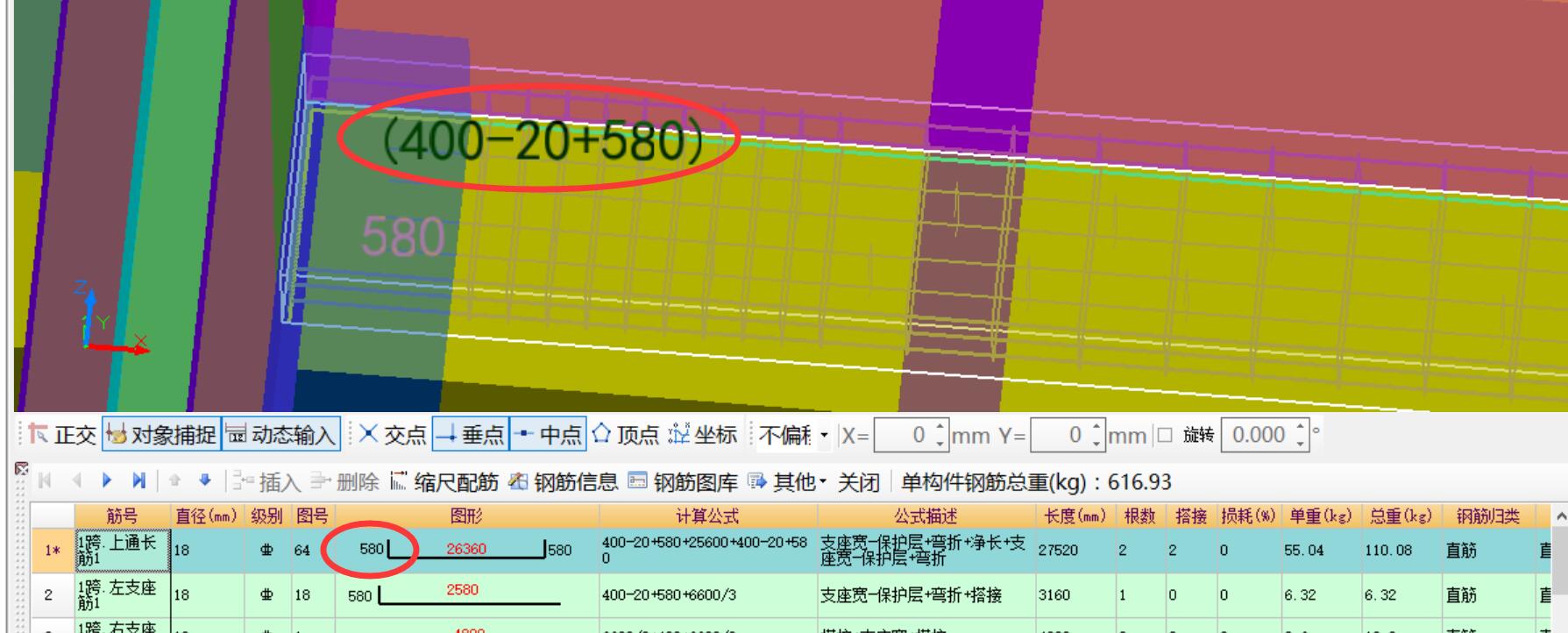This screenshot has width=1568, height=633.
Task: Click the 筋号 column header
Action: (122, 516)
